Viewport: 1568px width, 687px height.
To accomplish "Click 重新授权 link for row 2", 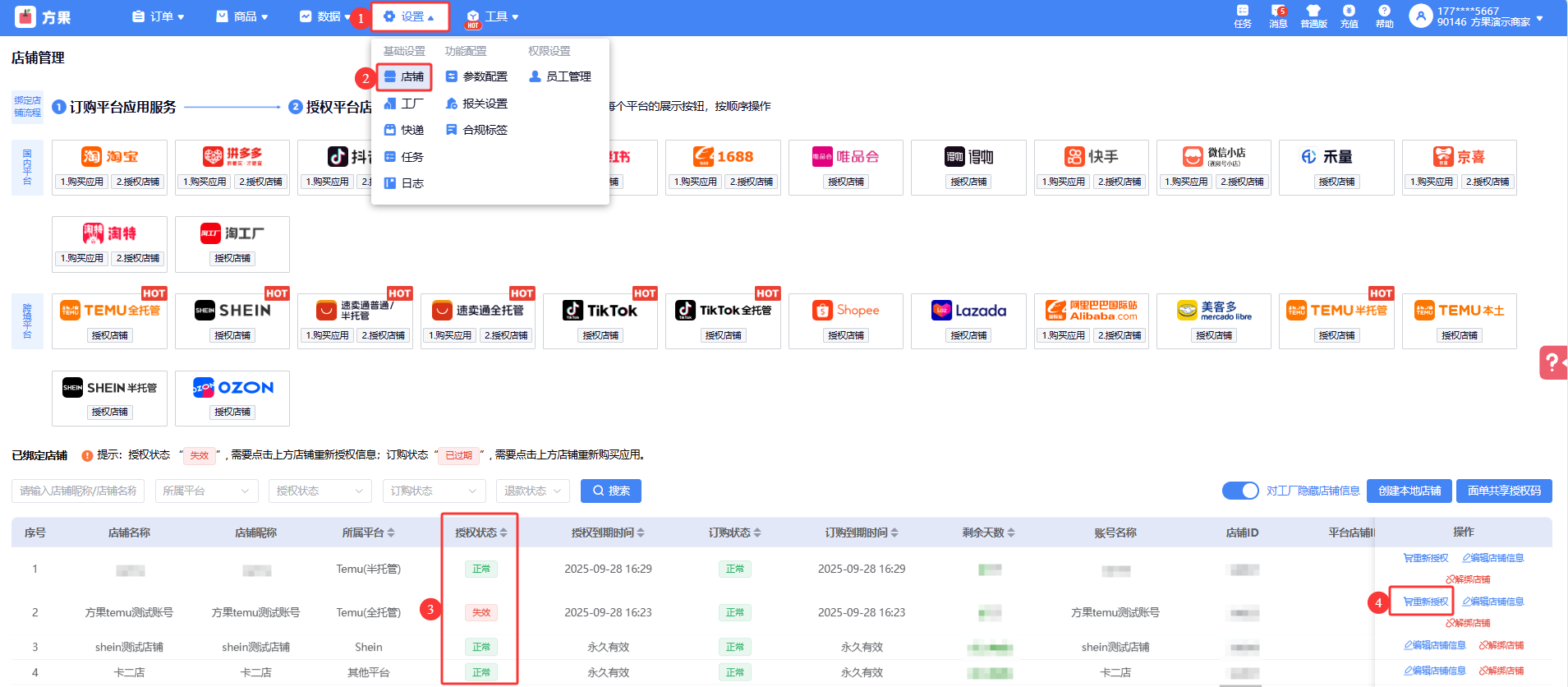I will [1425, 602].
